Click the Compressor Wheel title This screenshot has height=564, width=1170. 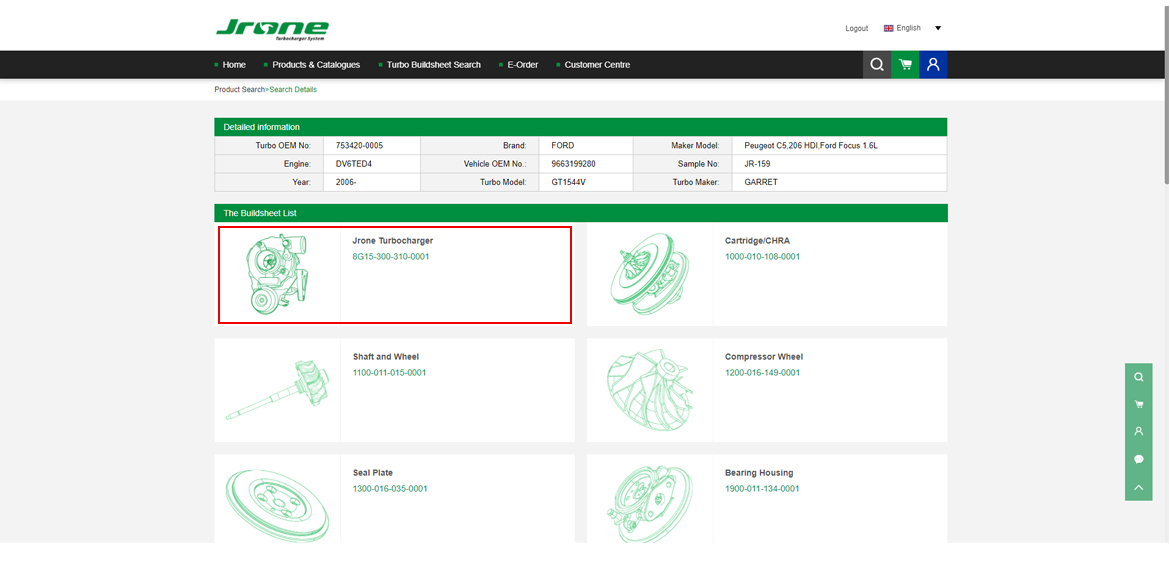tap(764, 357)
